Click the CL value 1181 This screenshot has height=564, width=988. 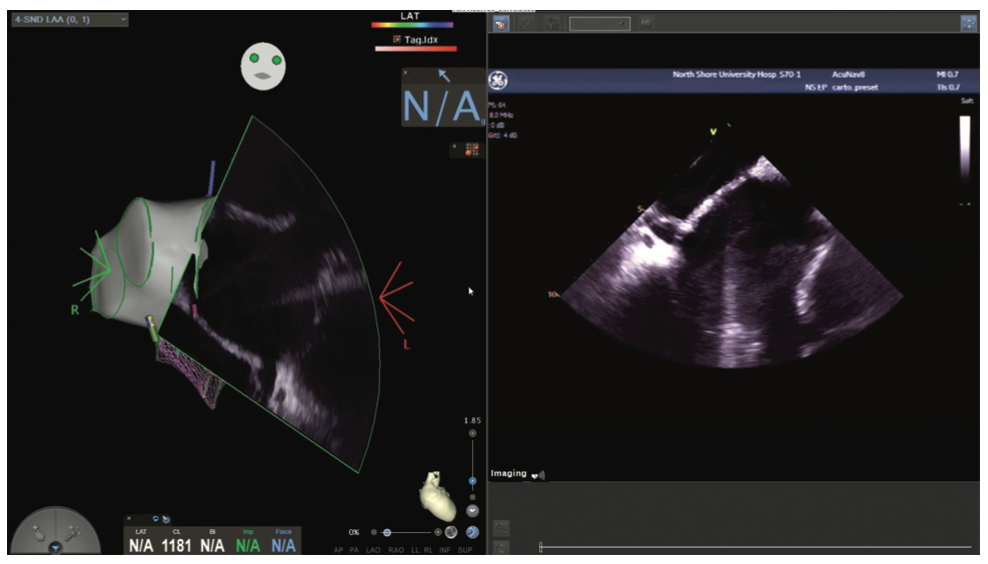pyautogui.click(x=176, y=546)
